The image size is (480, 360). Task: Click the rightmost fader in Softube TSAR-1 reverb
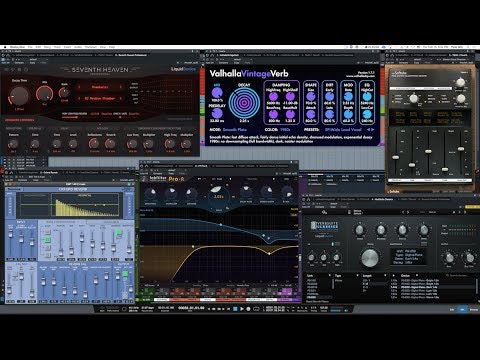click(x=461, y=149)
